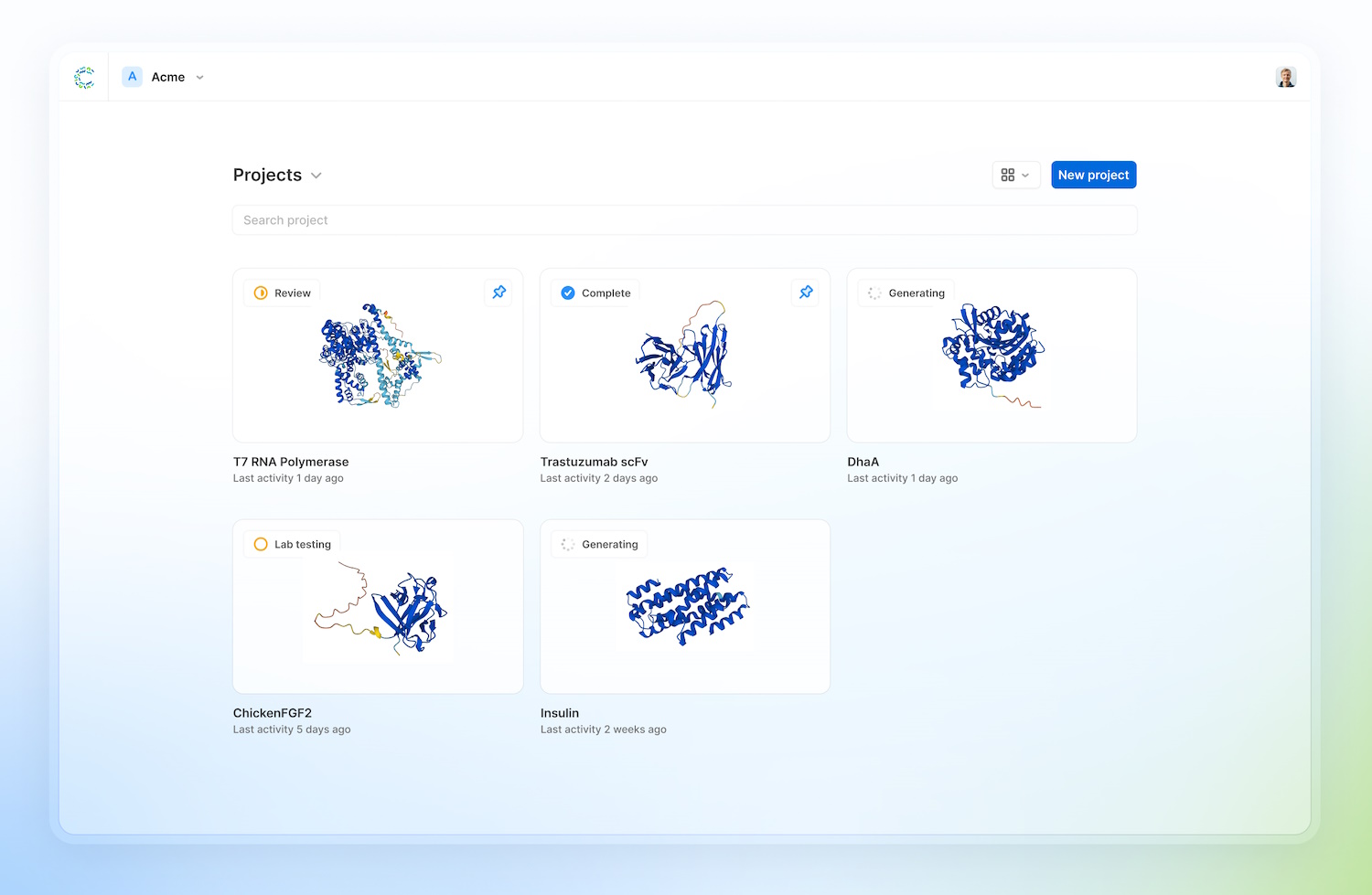Click the Generating spinner icon on DhaA
The image size is (1372, 895).
tap(874, 293)
